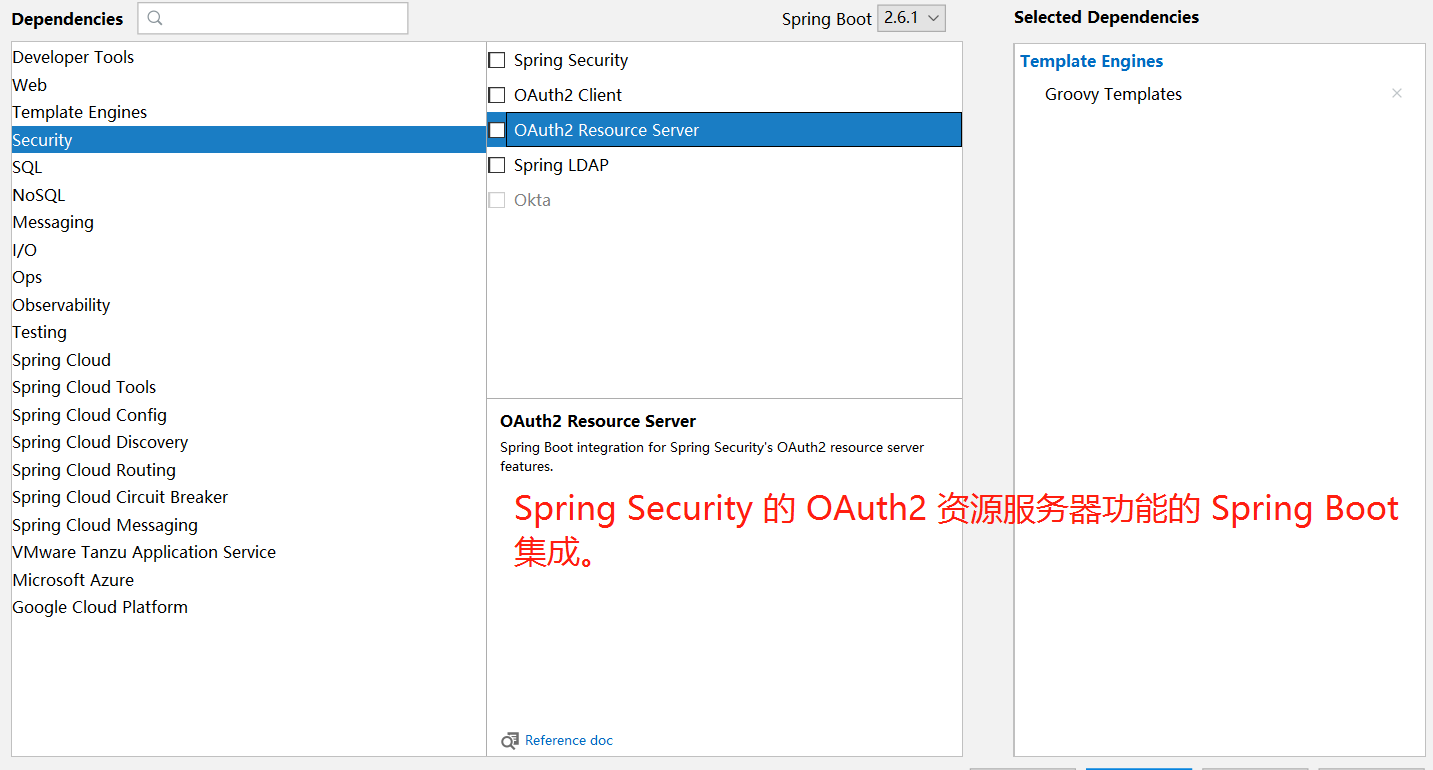The width and height of the screenshot is (1433, 770).
Task: Click the Reference doc link
Action: pyautogui.click(x=568, y=740)
